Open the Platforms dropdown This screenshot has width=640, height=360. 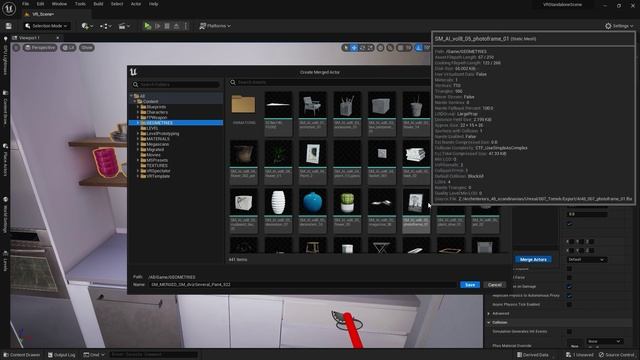pyautogui.click(x=215, y=26)
